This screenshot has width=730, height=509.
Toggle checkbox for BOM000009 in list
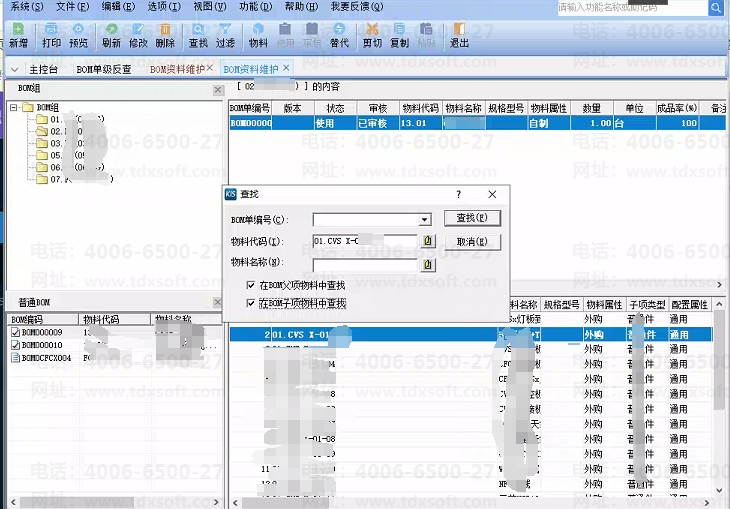[x=15, y=332]
